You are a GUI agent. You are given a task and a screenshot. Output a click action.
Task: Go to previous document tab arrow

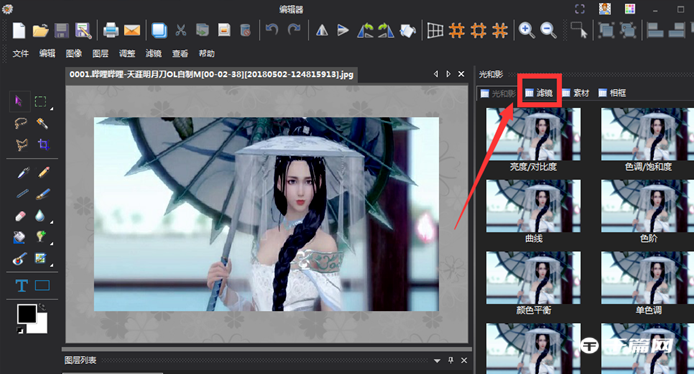(436, 74)
